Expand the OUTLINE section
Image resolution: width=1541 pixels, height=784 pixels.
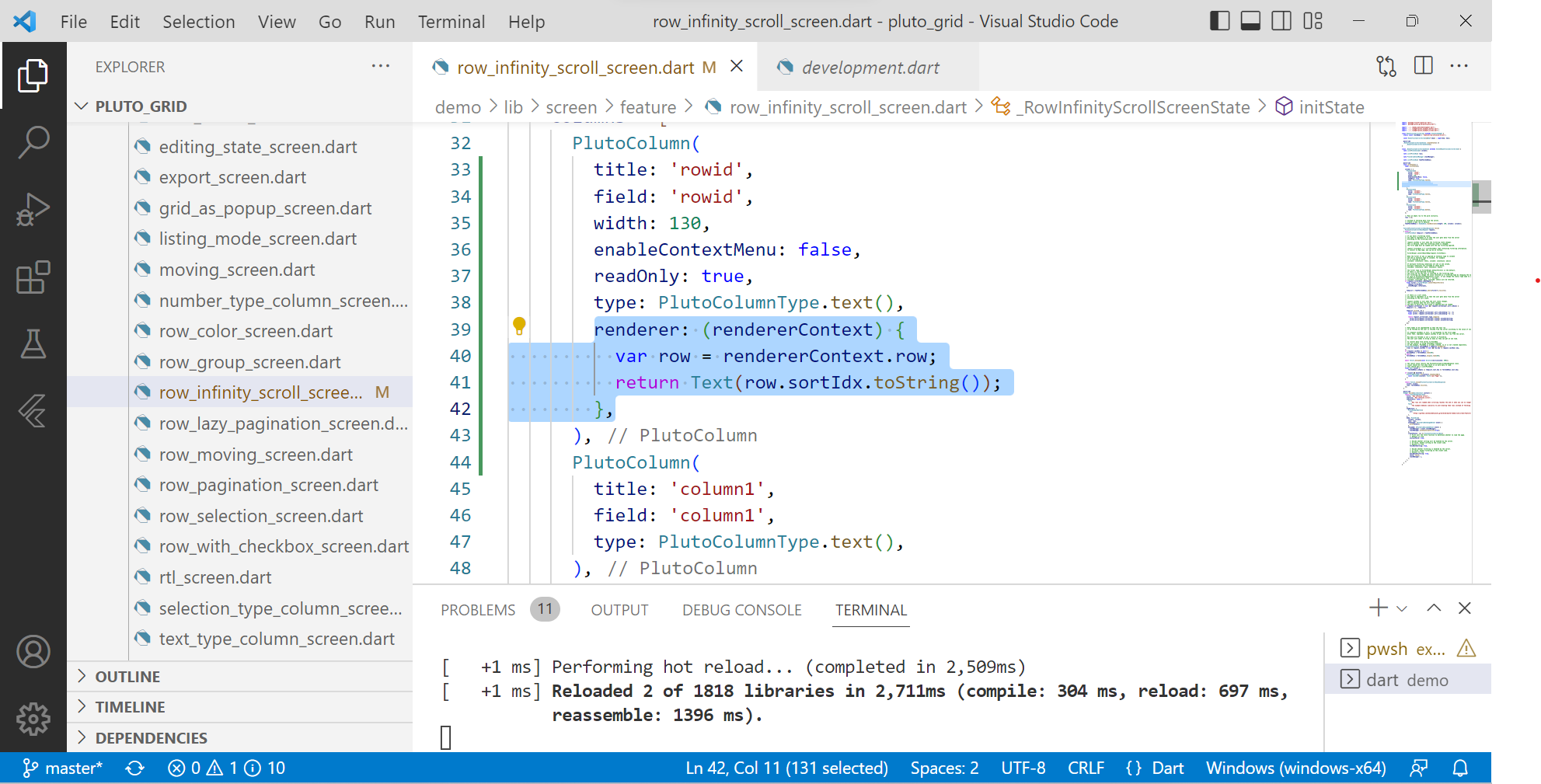pos(239,677)
